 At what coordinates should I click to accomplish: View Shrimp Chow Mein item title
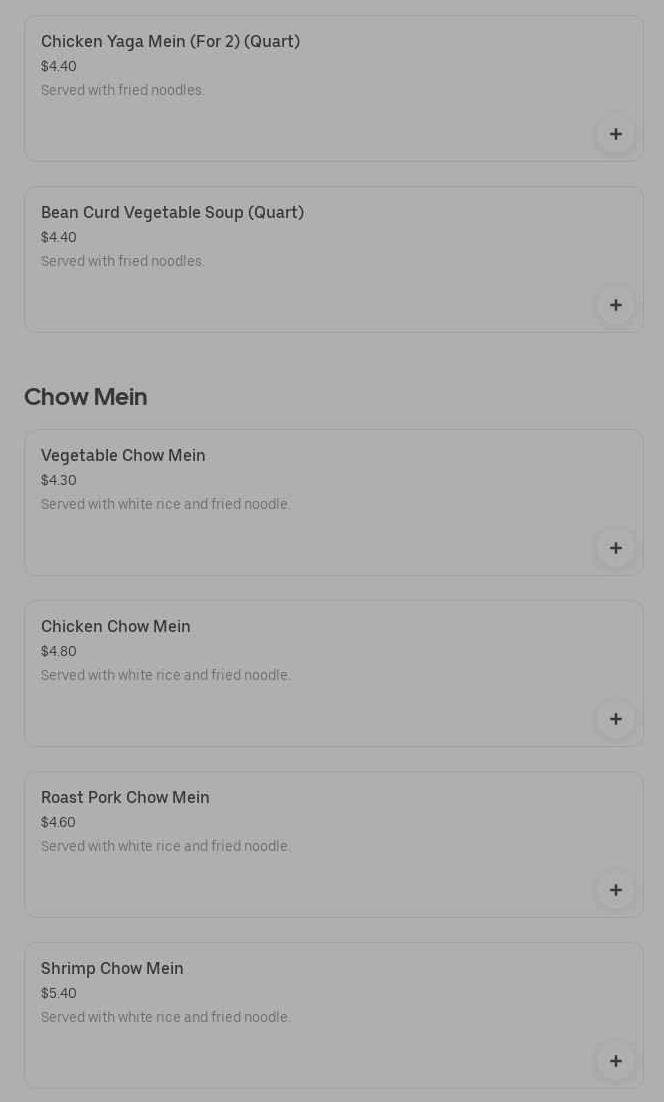pos(112,969)
